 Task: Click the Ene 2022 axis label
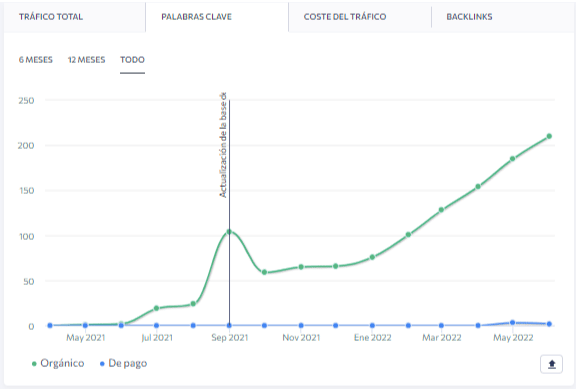point(372,338)
